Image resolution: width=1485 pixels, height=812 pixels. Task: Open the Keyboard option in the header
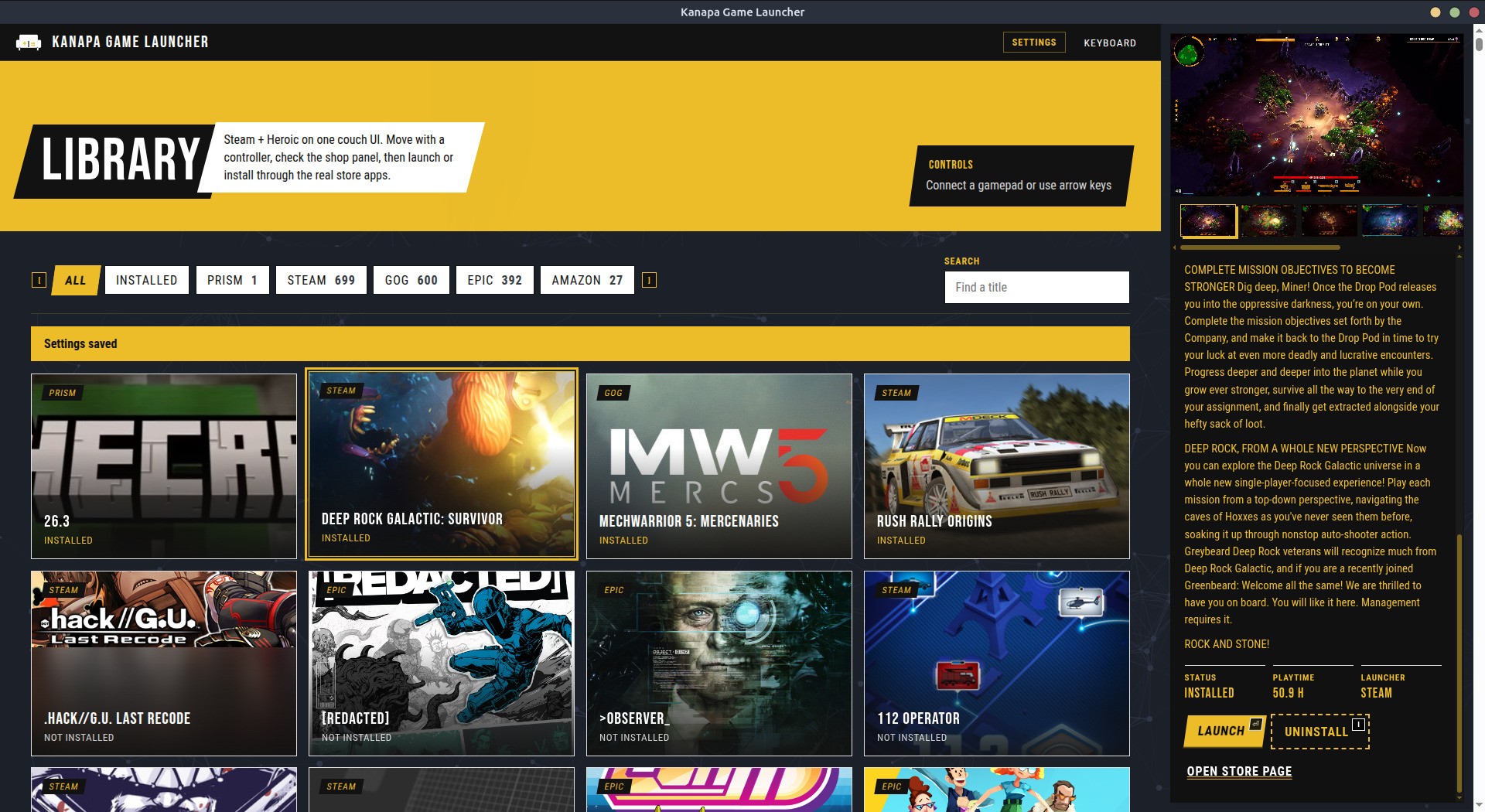pyautogui.click(x=1110, y=43)
